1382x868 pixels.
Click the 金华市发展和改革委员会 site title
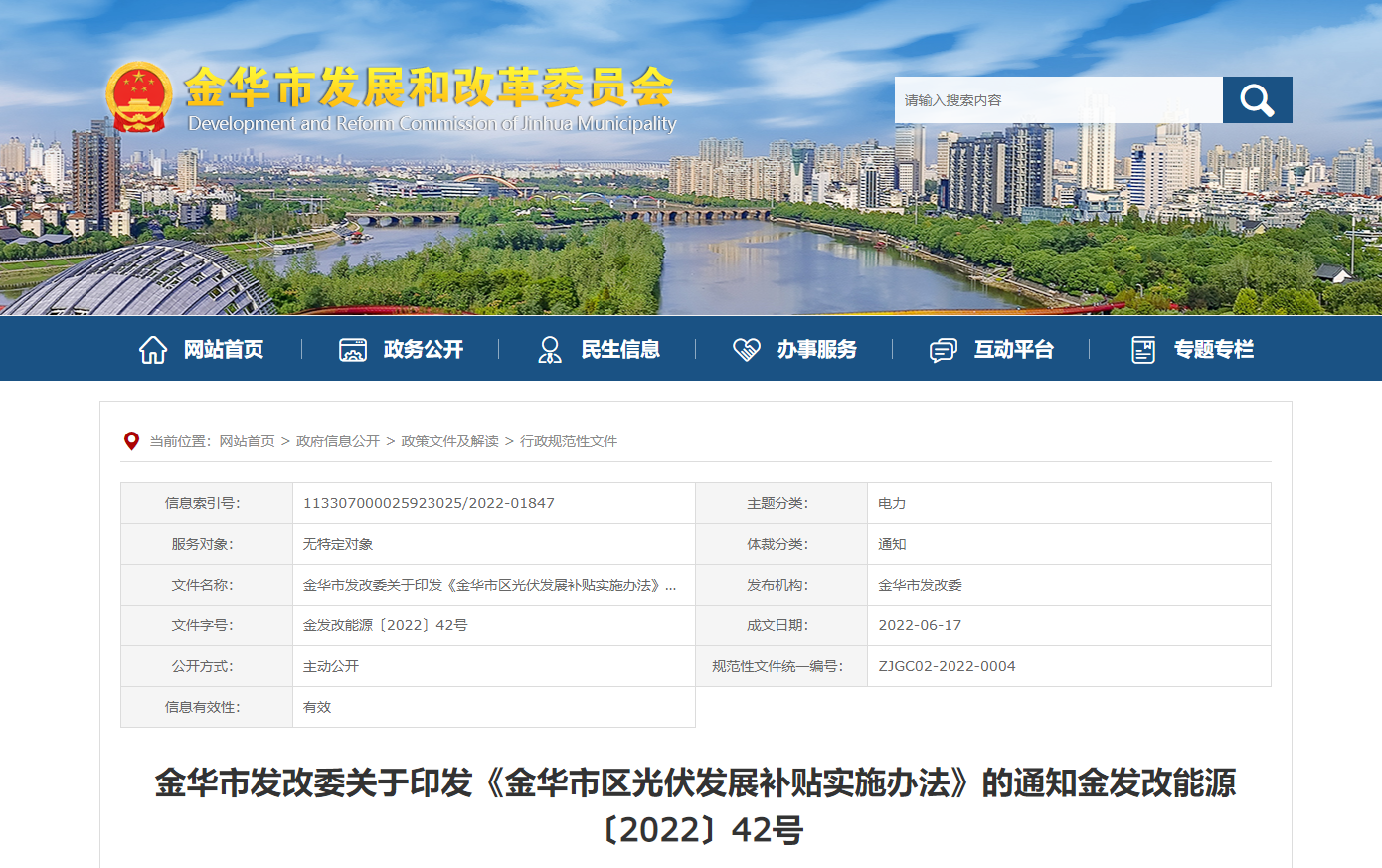(430, 87)
